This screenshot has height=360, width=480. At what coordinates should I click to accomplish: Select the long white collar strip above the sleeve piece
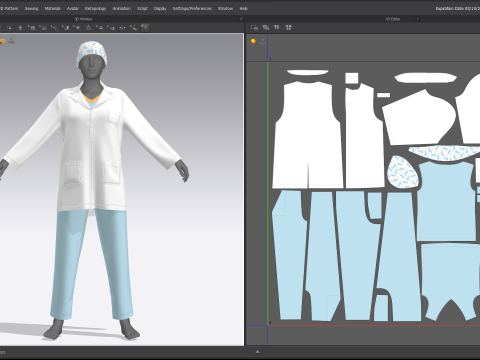coord(425,78)
